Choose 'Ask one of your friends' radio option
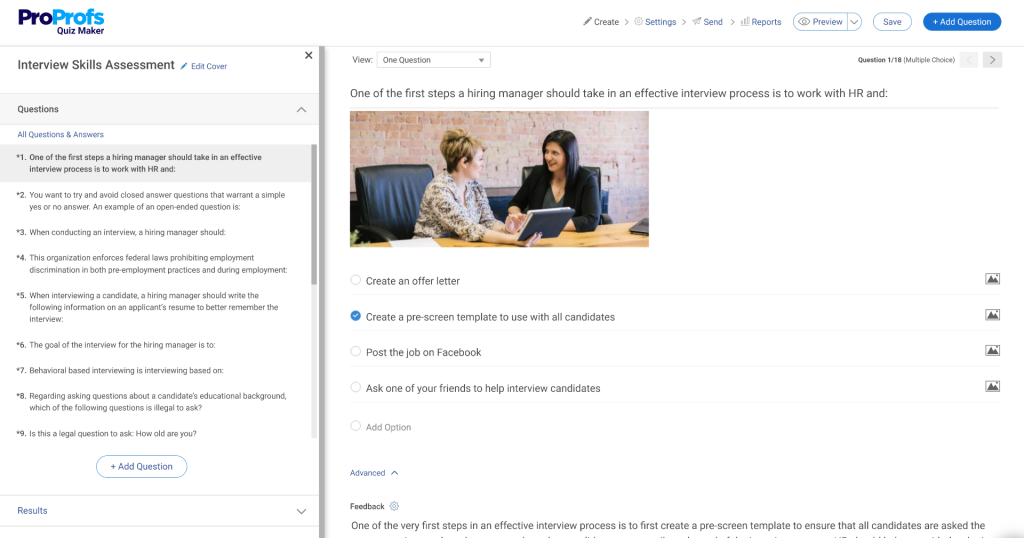Screen dimensions: 1024x538 coord(356,387)
